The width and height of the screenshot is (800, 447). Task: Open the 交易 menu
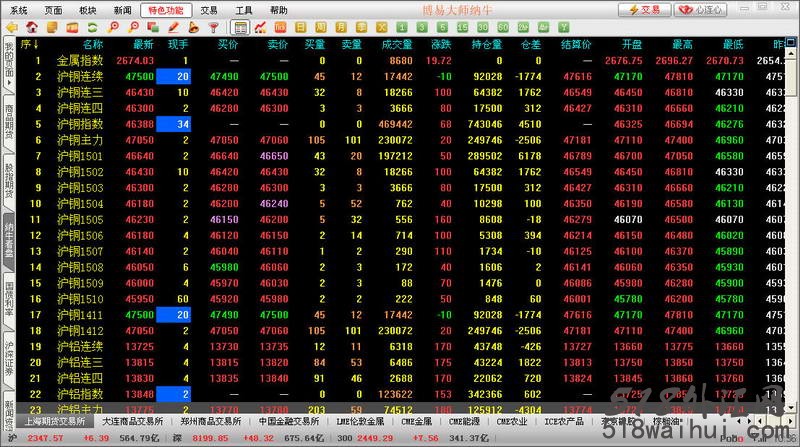pyautogui.click(x=209, y=10)
